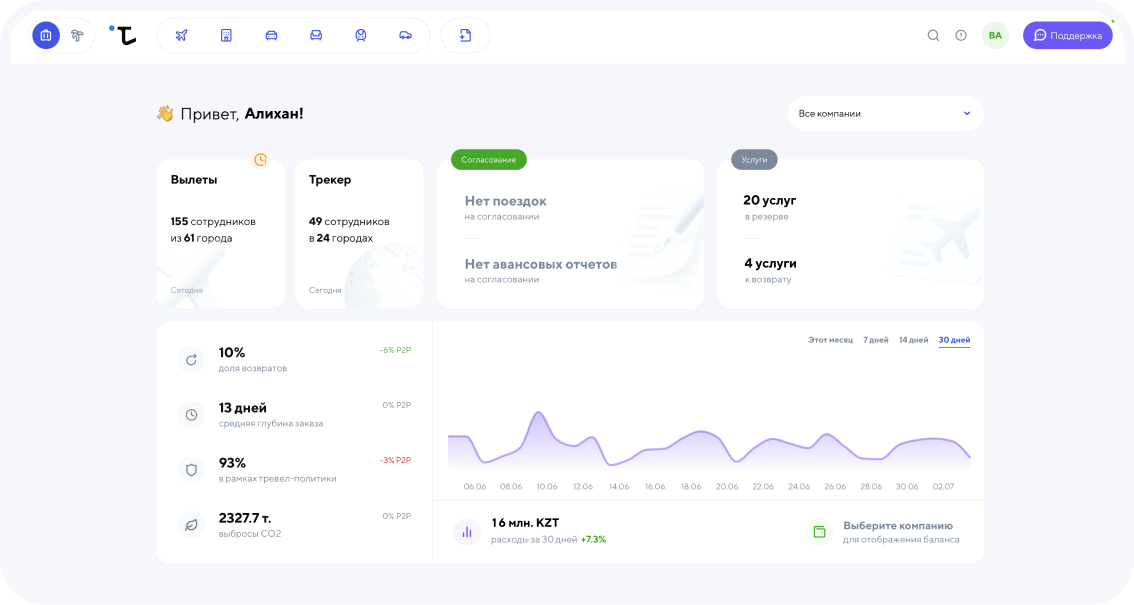Click the leaf CO2 emissions icon
The height and width of the screenshot is (605, 1134).
[x=192, y=525]
